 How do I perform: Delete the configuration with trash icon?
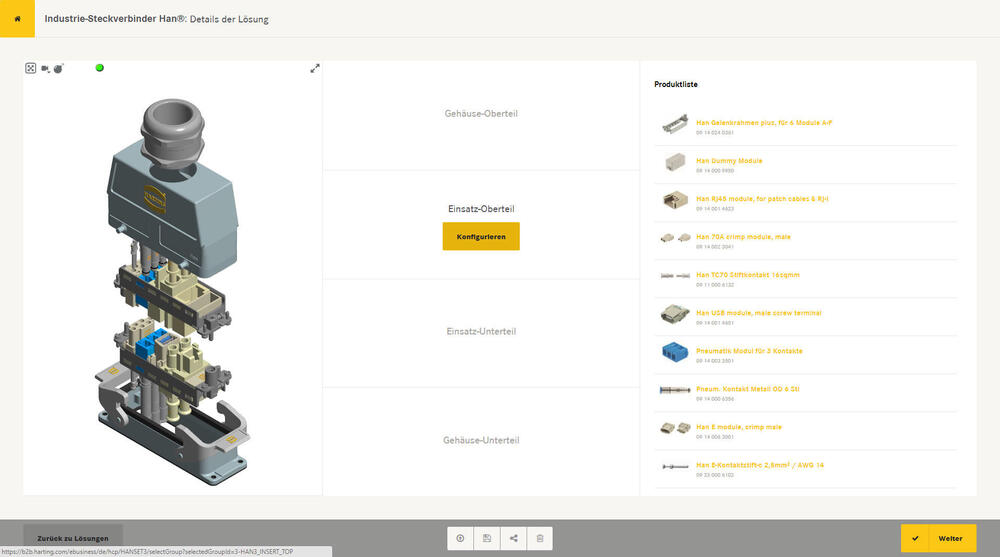(540, 538)
